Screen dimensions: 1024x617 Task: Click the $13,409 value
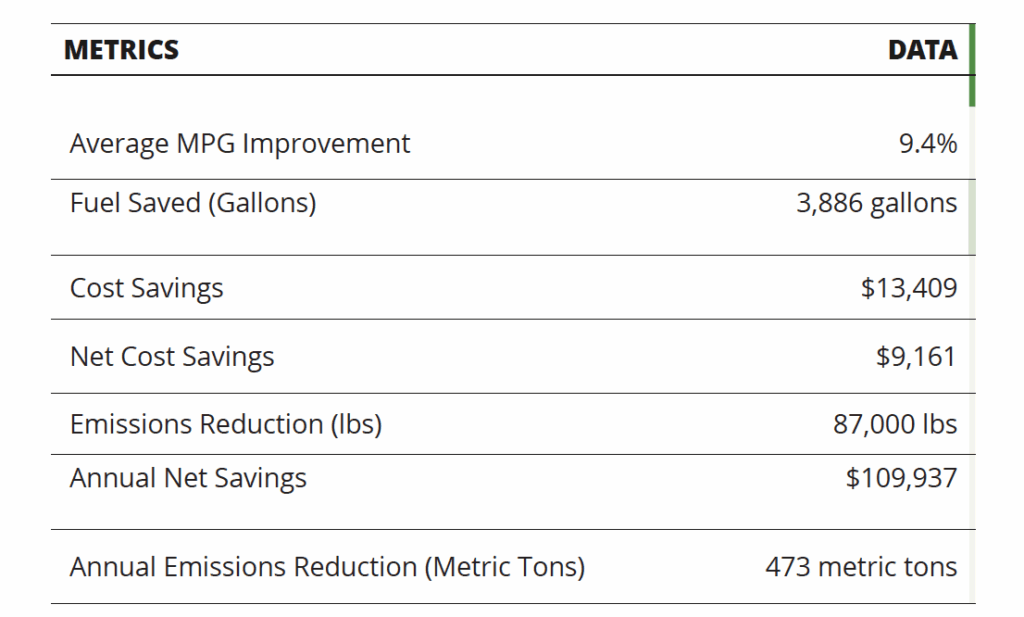908,288
